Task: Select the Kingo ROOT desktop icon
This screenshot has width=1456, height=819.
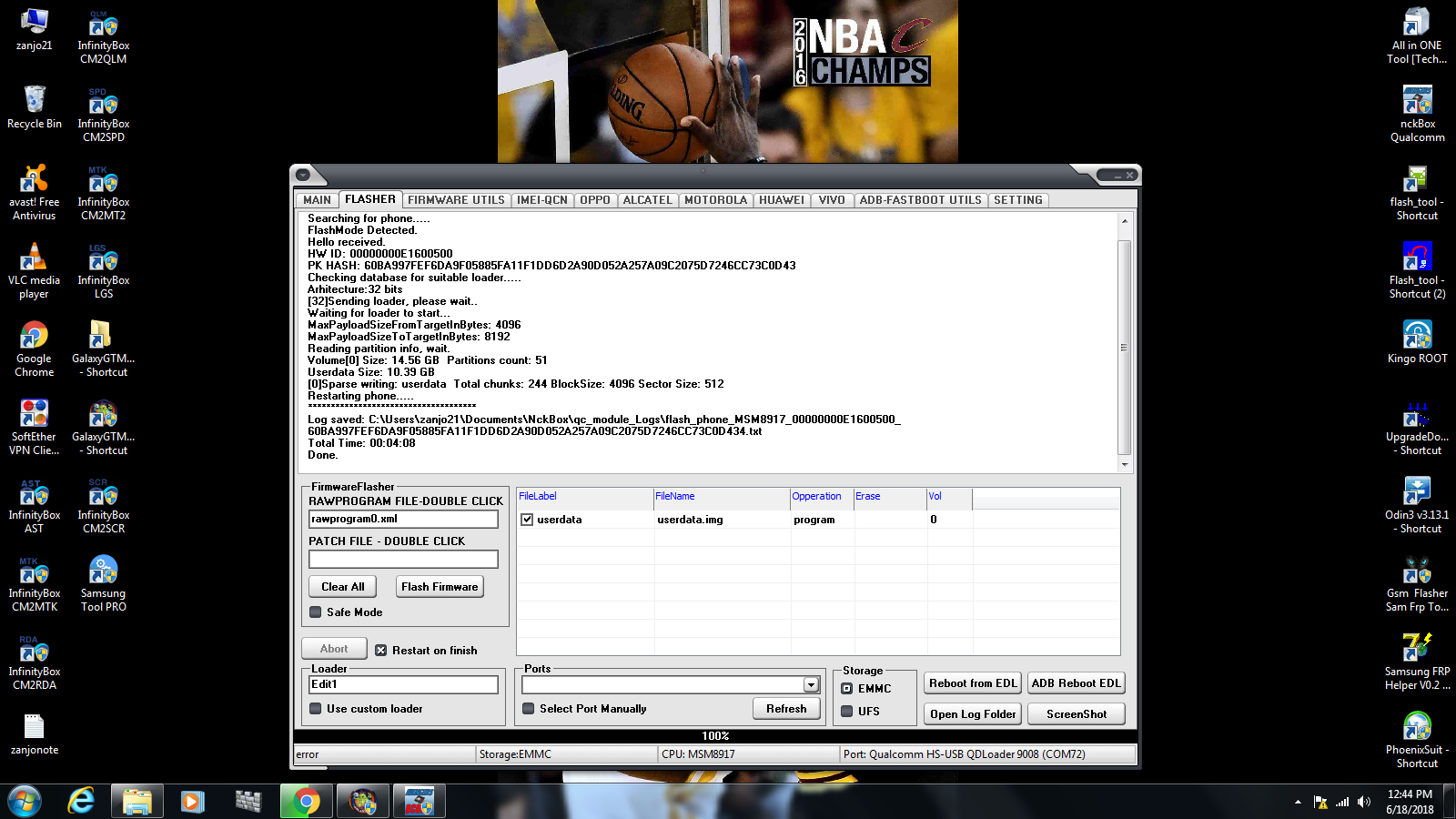Action: (x=1417, y=342)
